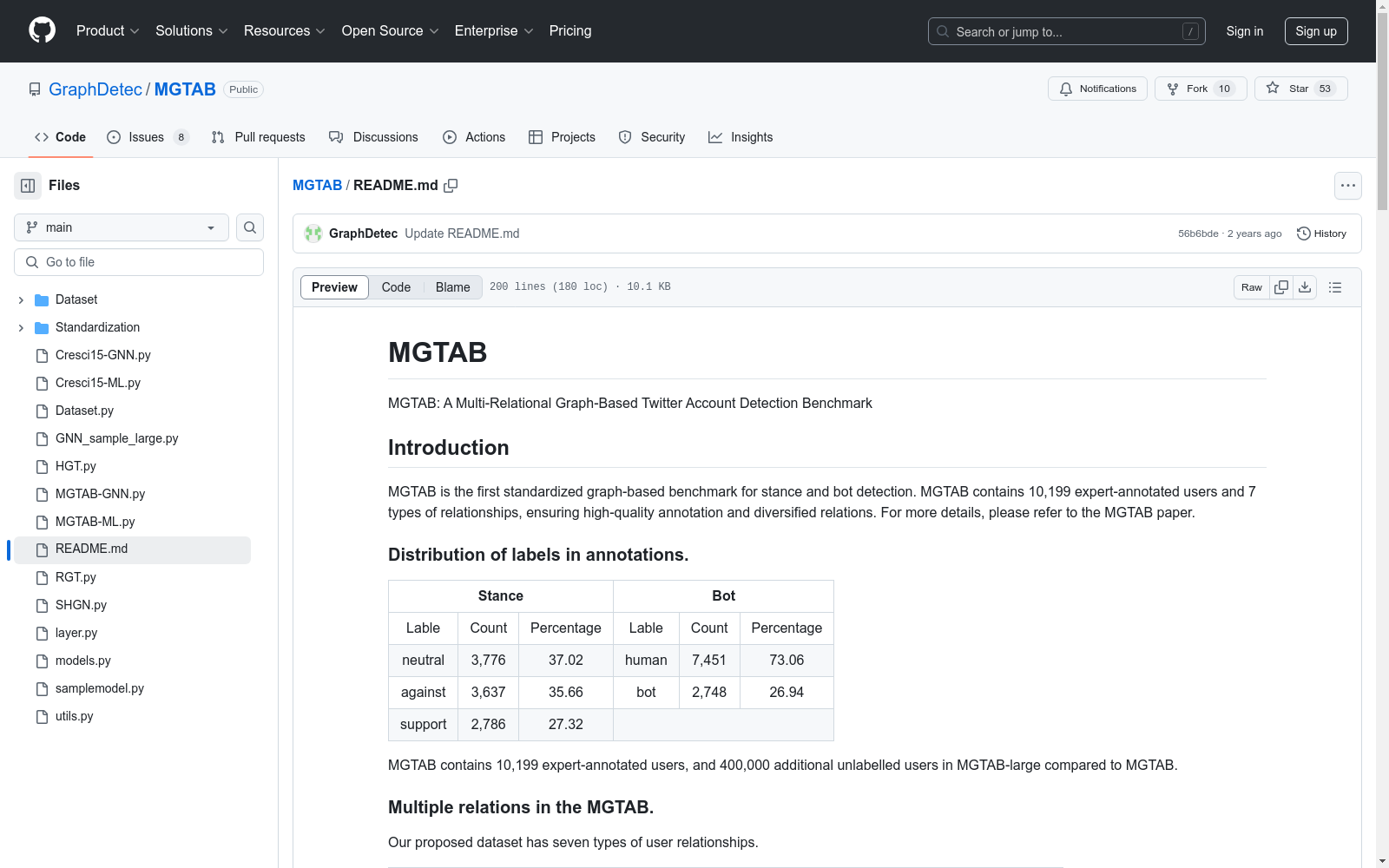Copy the raw README content
This screenshot has width=1389, height=868.
pos(1280,286)
